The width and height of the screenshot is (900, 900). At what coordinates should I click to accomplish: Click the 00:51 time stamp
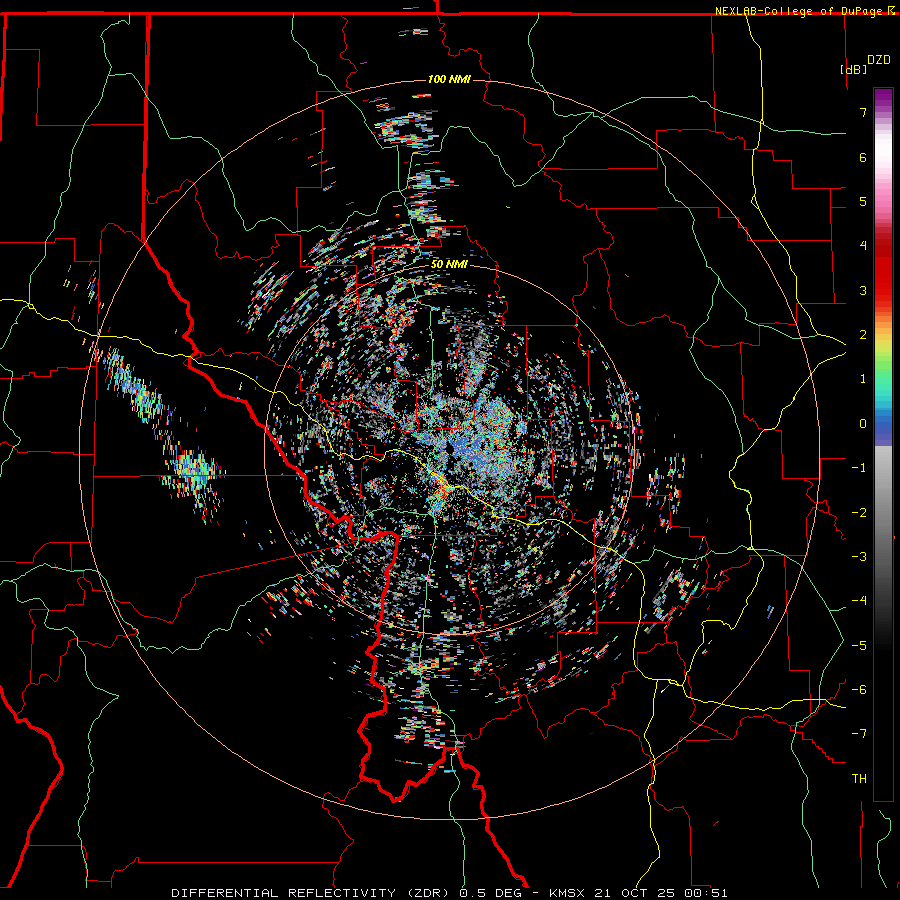[x=705, y=893]
